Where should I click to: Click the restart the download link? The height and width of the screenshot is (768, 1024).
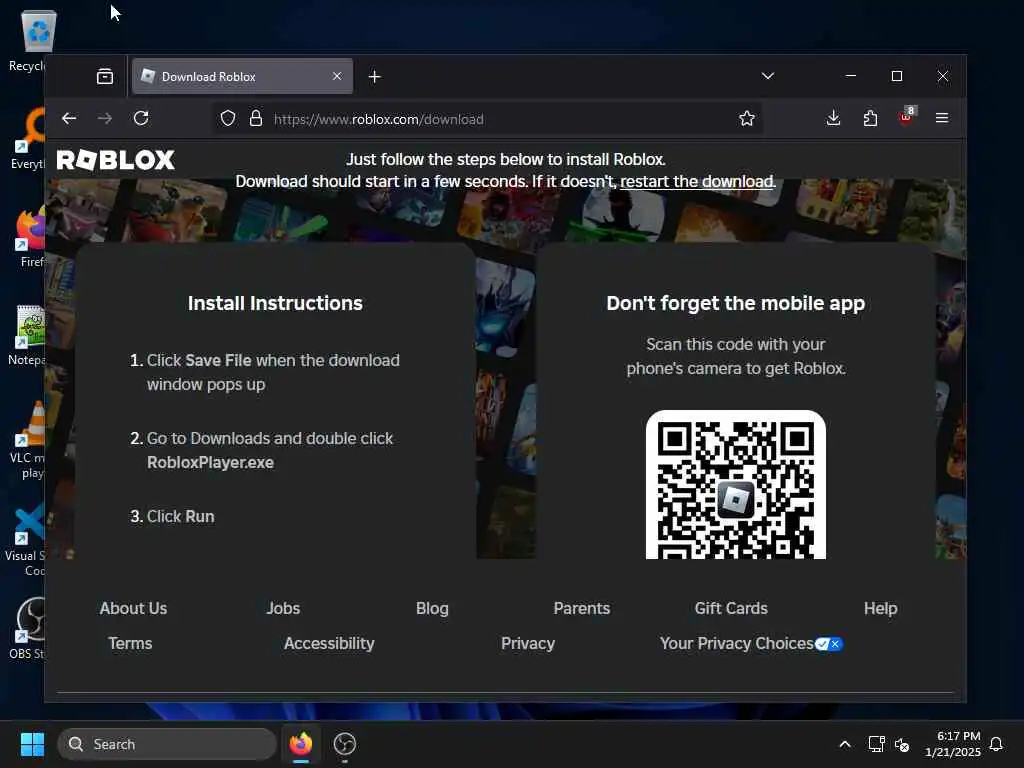coord(697,182)
